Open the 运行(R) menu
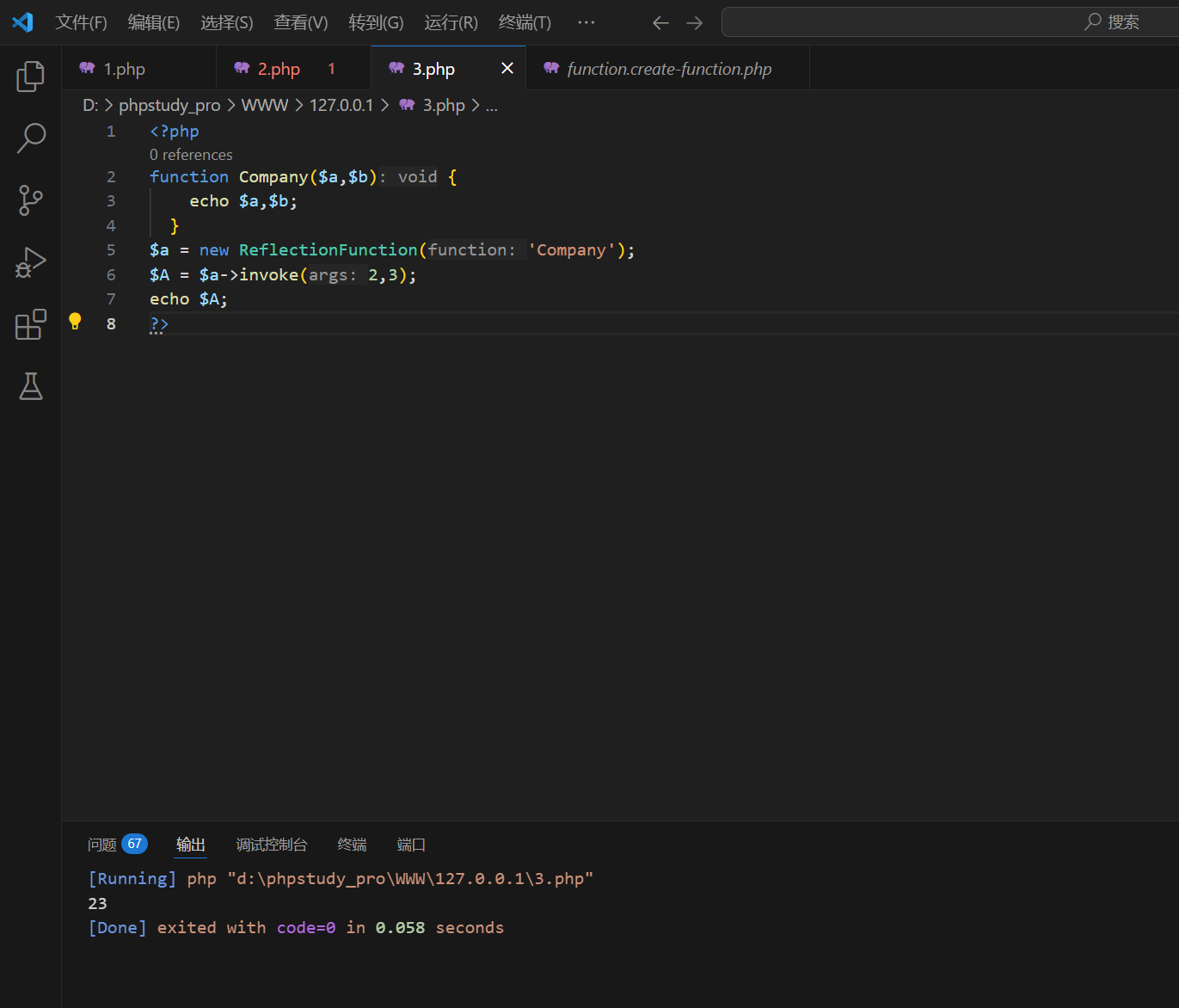 (451, 22)
